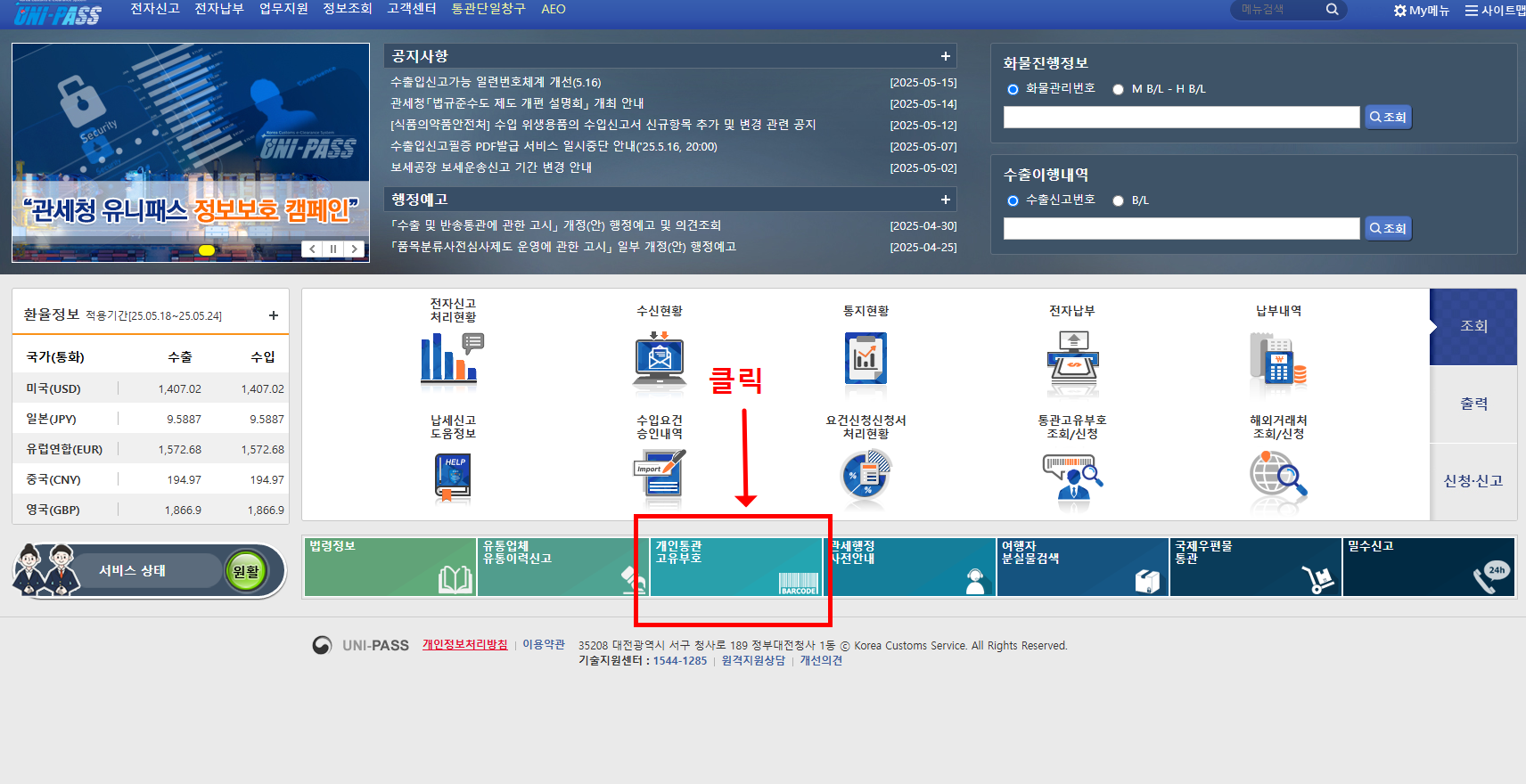1526x784 pixels.
Task: Switch to the 신청·신고 side tab
Action: [1473, 481]
